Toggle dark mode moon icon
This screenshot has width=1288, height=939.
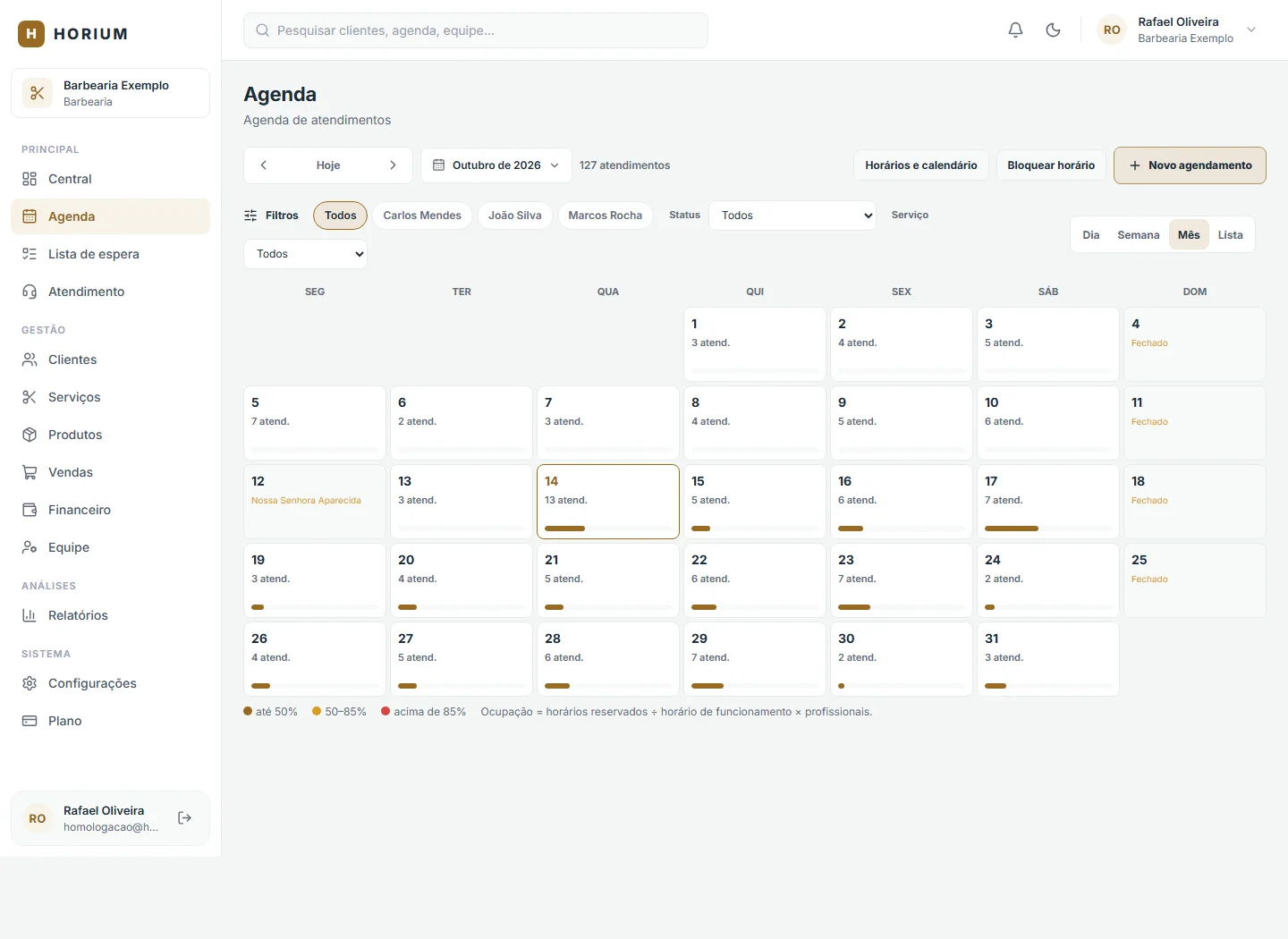[1053, 30]
